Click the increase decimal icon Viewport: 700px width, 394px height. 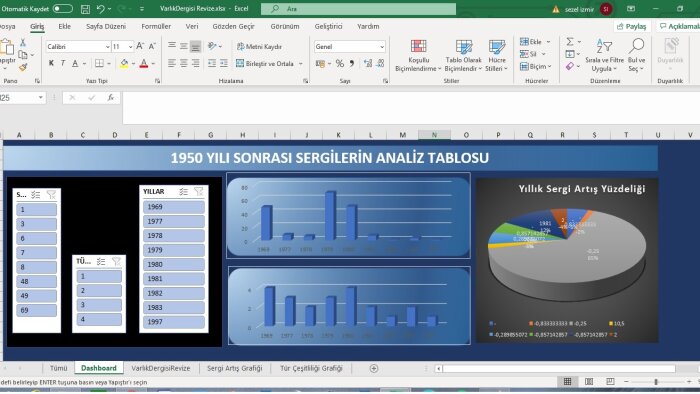tap(368, 63)
